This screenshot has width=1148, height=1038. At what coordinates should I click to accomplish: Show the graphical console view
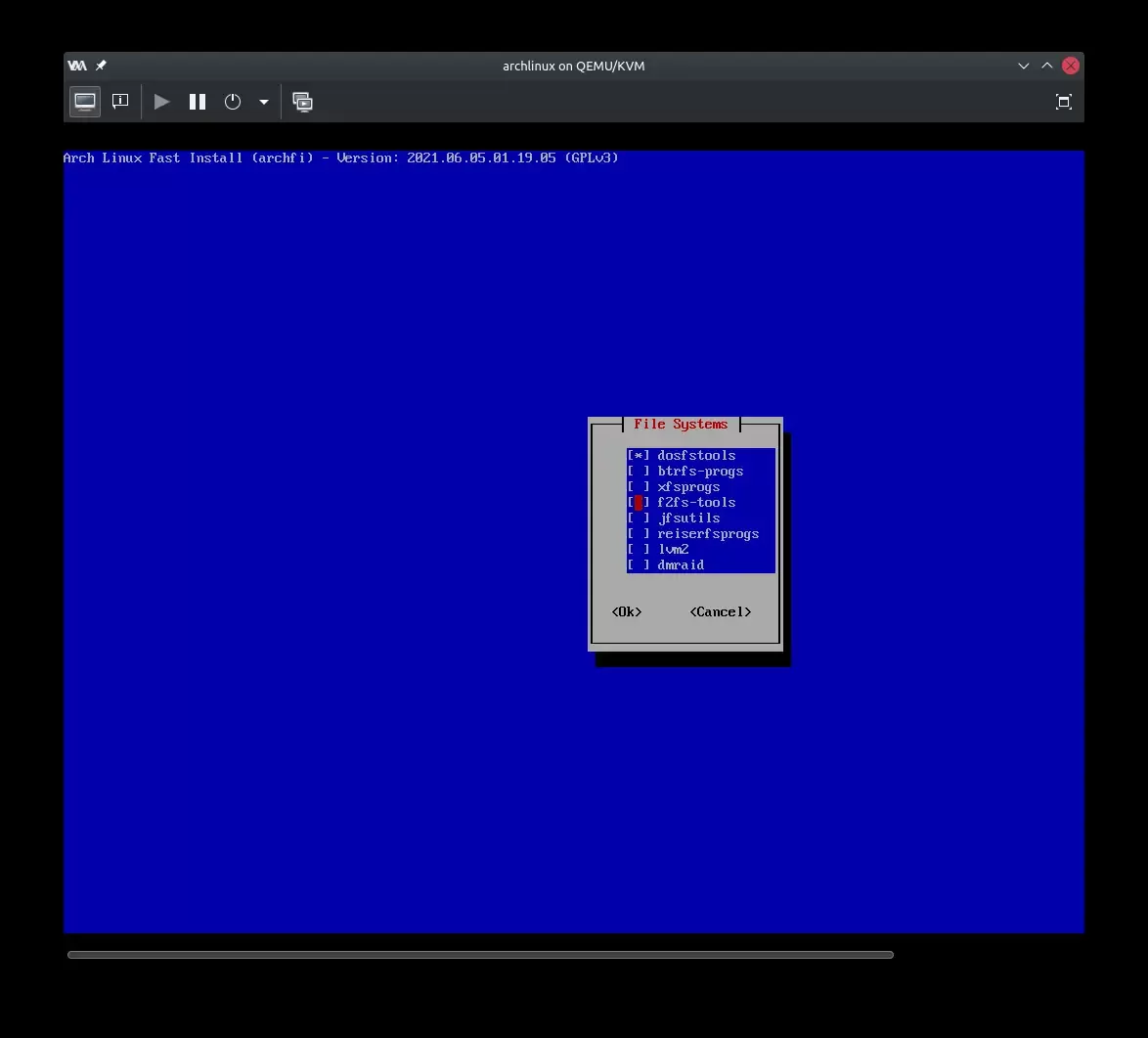[85, 102]
